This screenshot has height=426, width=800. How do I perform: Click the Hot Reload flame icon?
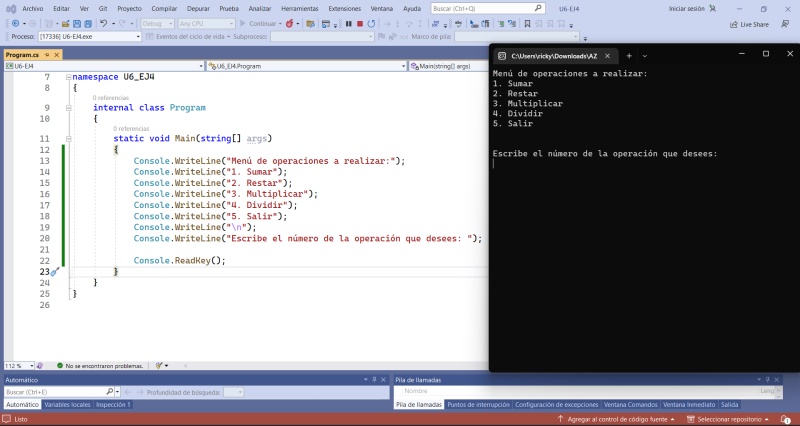click(x=290, y=23)
